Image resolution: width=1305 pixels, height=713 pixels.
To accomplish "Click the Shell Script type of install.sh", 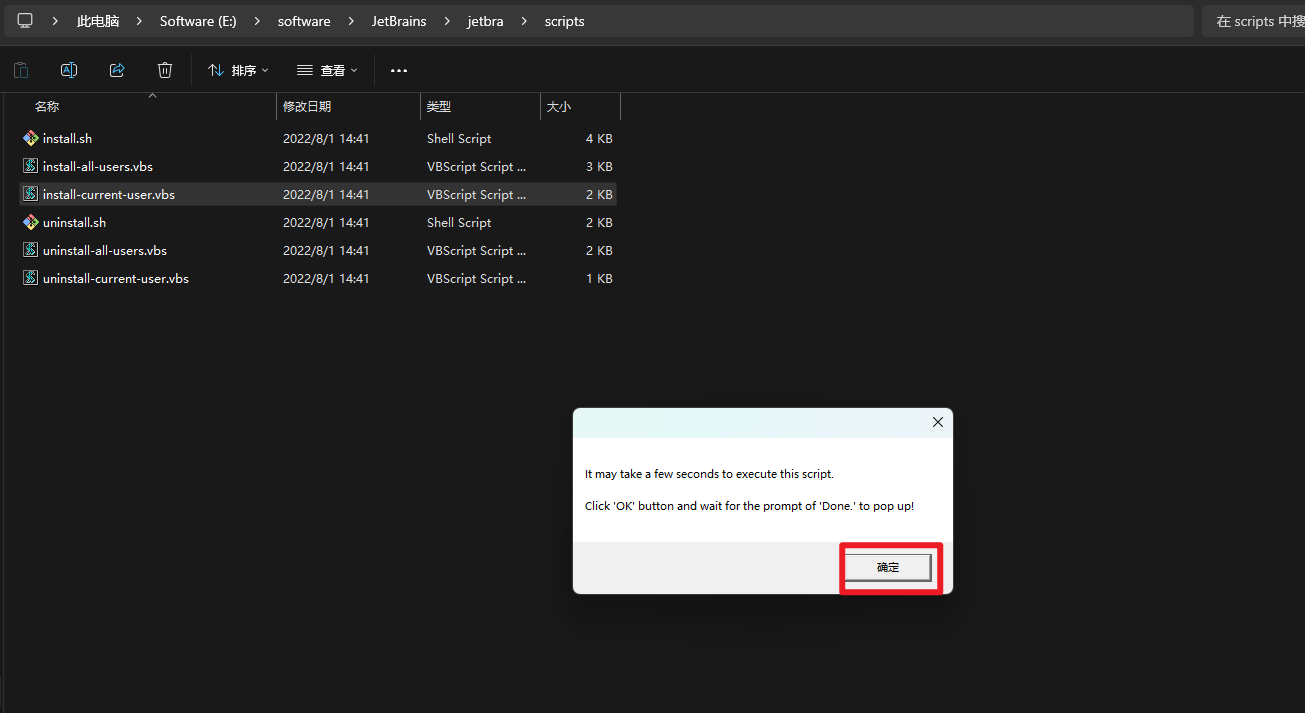I will [459, 139].
